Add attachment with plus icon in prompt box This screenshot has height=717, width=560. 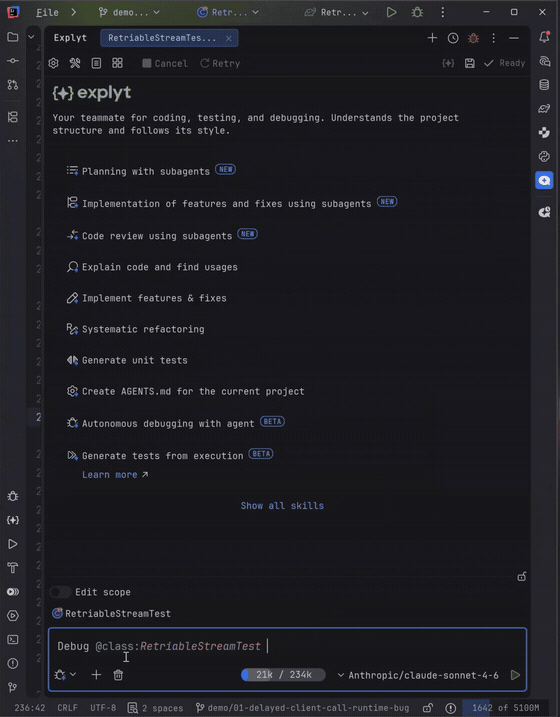tap(96, 674)
